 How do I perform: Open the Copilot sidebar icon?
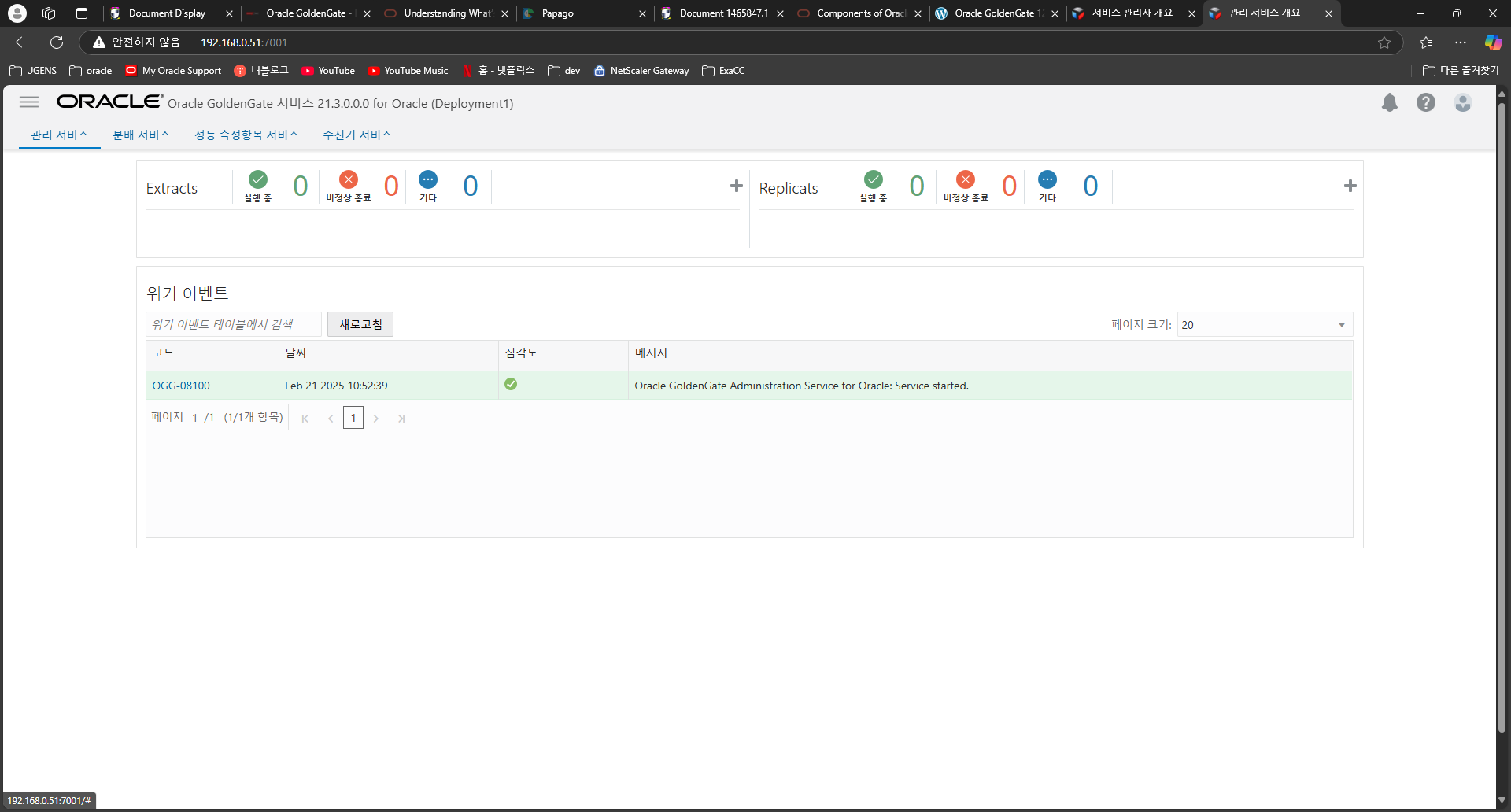(x=1493, y=42)
